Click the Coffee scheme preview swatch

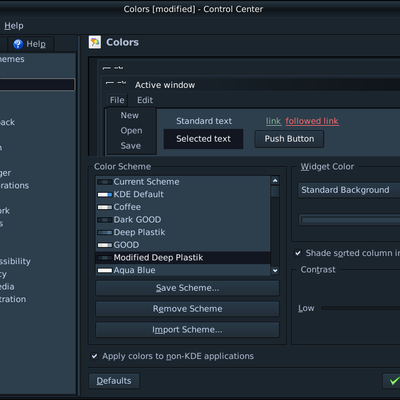pos(105,207)
